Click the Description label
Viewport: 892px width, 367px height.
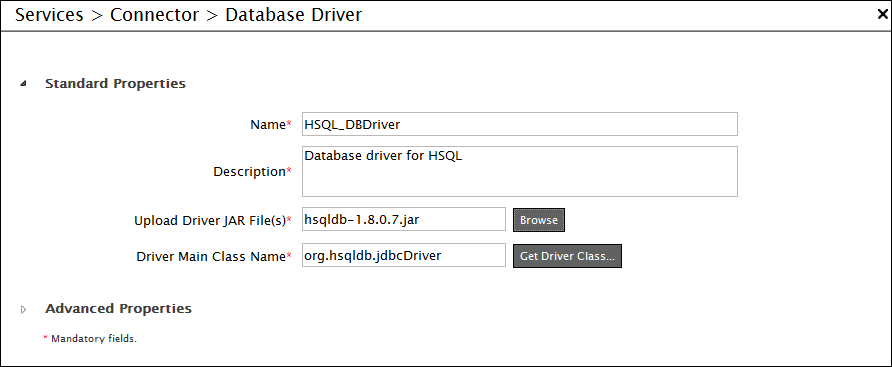252,171
